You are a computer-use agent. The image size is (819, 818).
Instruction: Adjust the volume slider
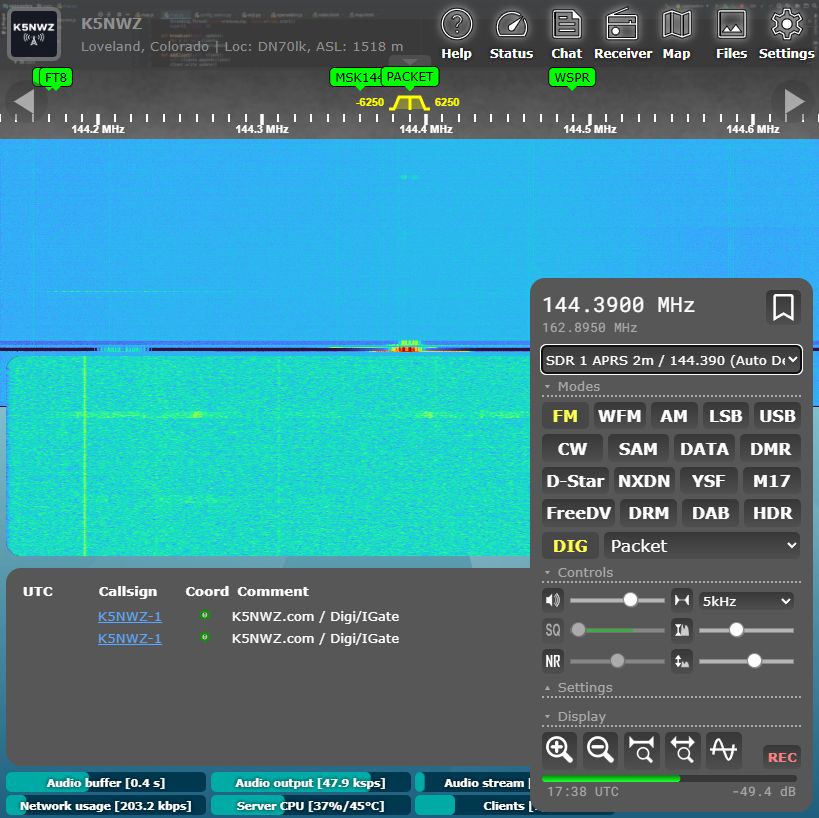pyautogui.click(x=617, y=600)
